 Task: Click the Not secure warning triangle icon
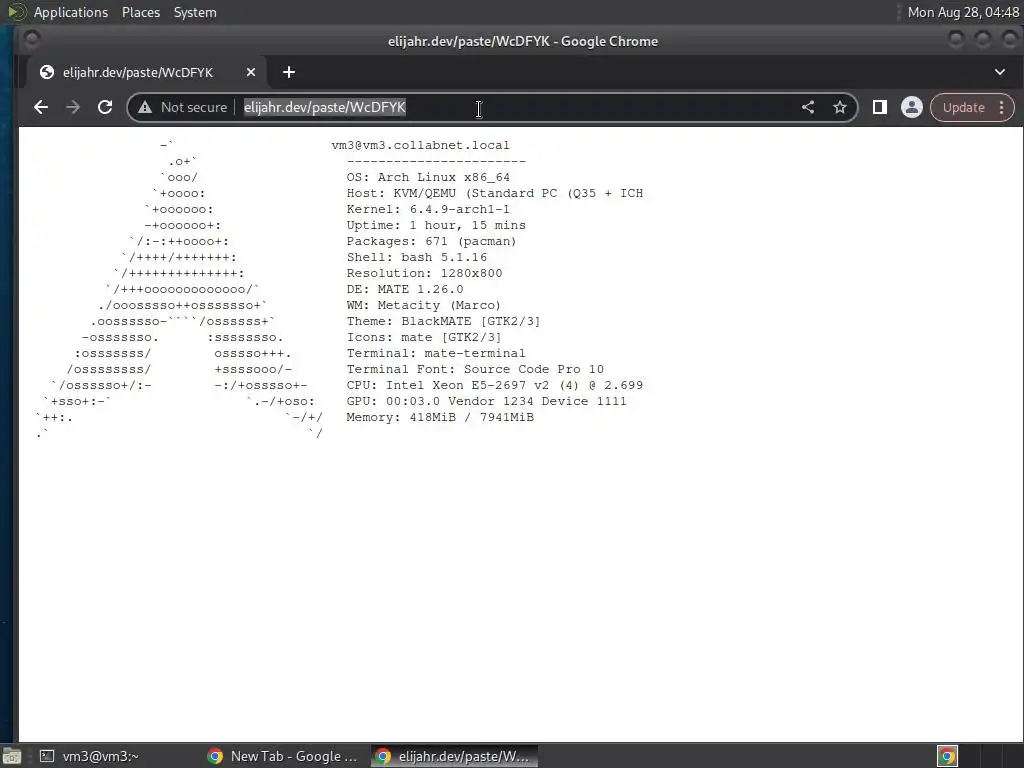[x=145, y=107]
